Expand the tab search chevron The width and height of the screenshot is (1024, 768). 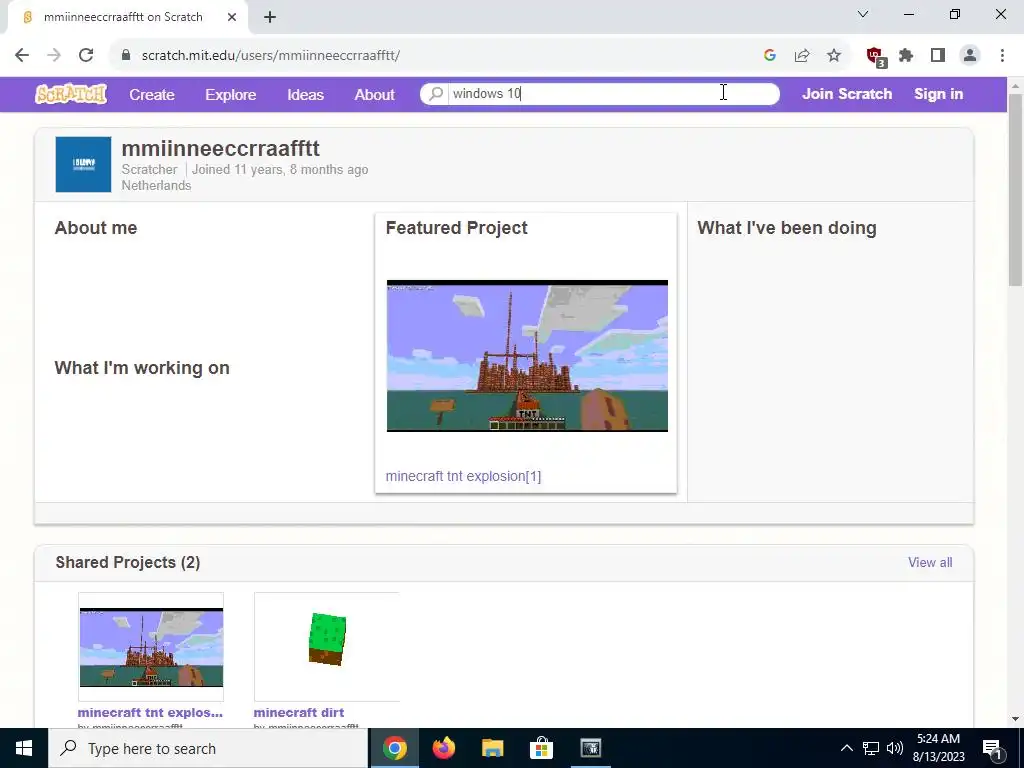(x=863, y=14)
